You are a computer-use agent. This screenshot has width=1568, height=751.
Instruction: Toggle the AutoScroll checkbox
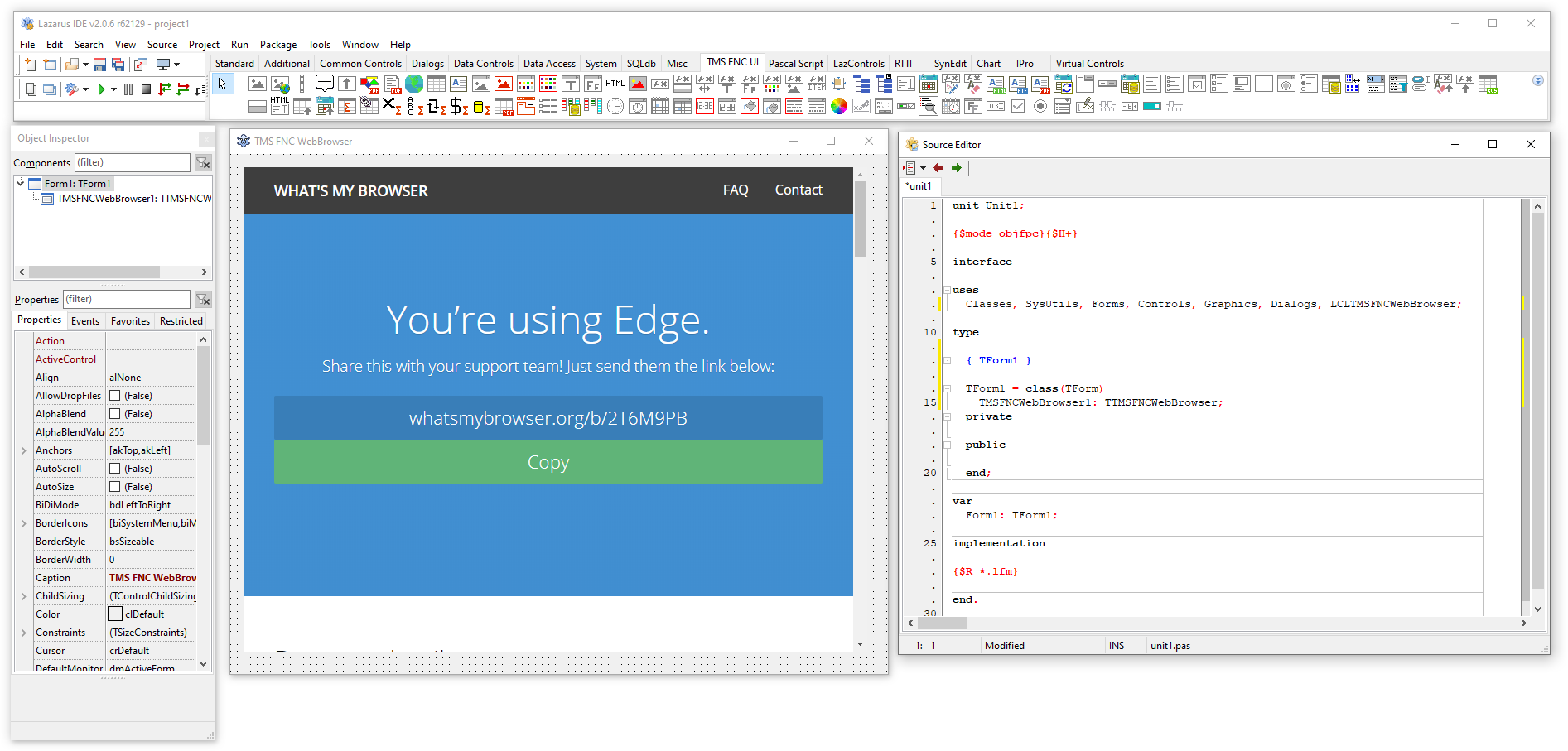[115, 469]
